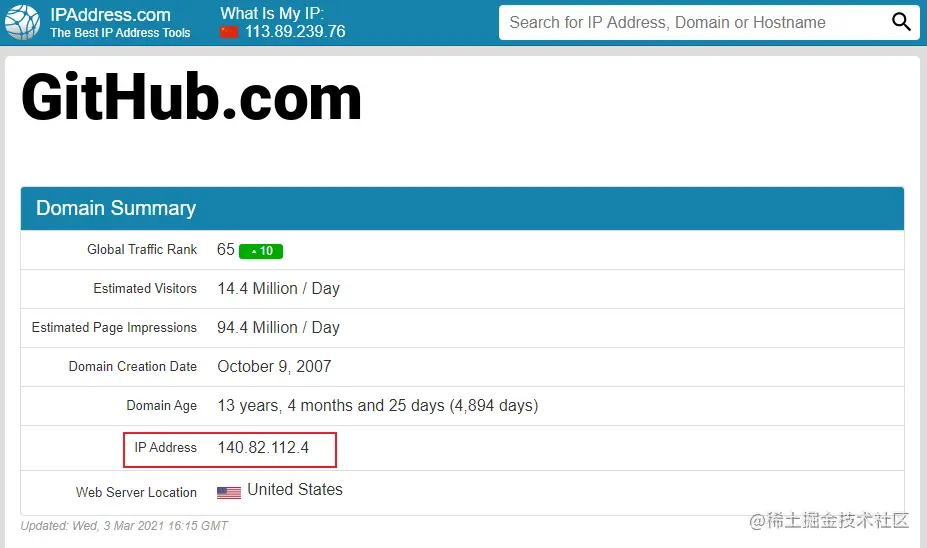Click the What Is My IP label
Screen dimensions: 927x548
click(272, 13)
